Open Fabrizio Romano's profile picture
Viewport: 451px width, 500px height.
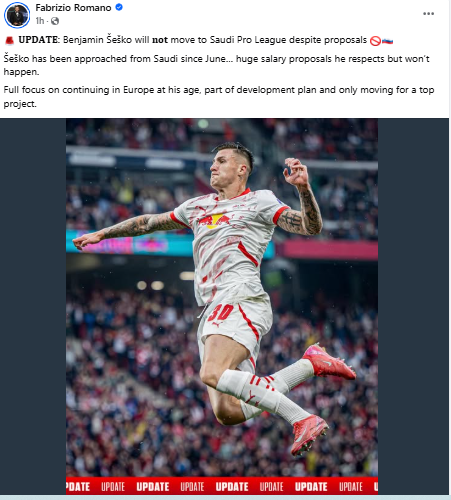pyautogui.click(x=17, y=15)
